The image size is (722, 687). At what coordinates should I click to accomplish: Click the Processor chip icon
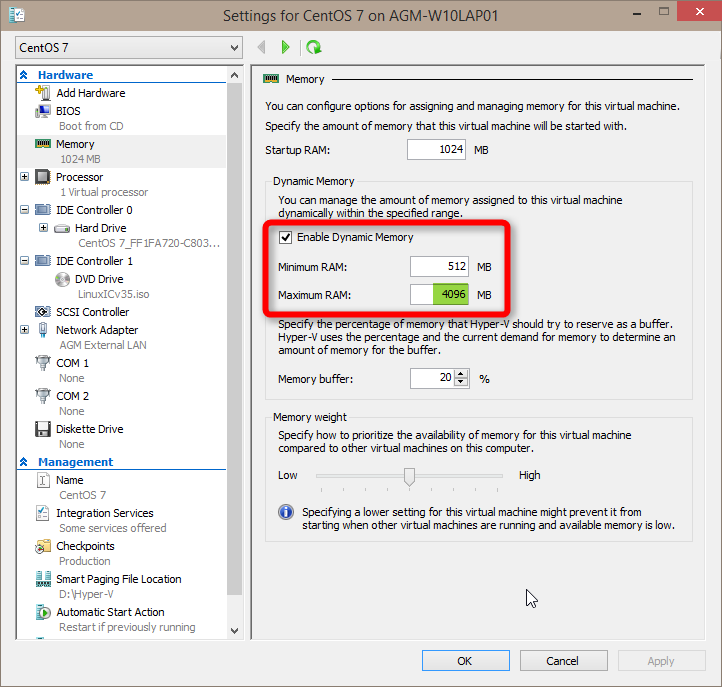(43, 177)
